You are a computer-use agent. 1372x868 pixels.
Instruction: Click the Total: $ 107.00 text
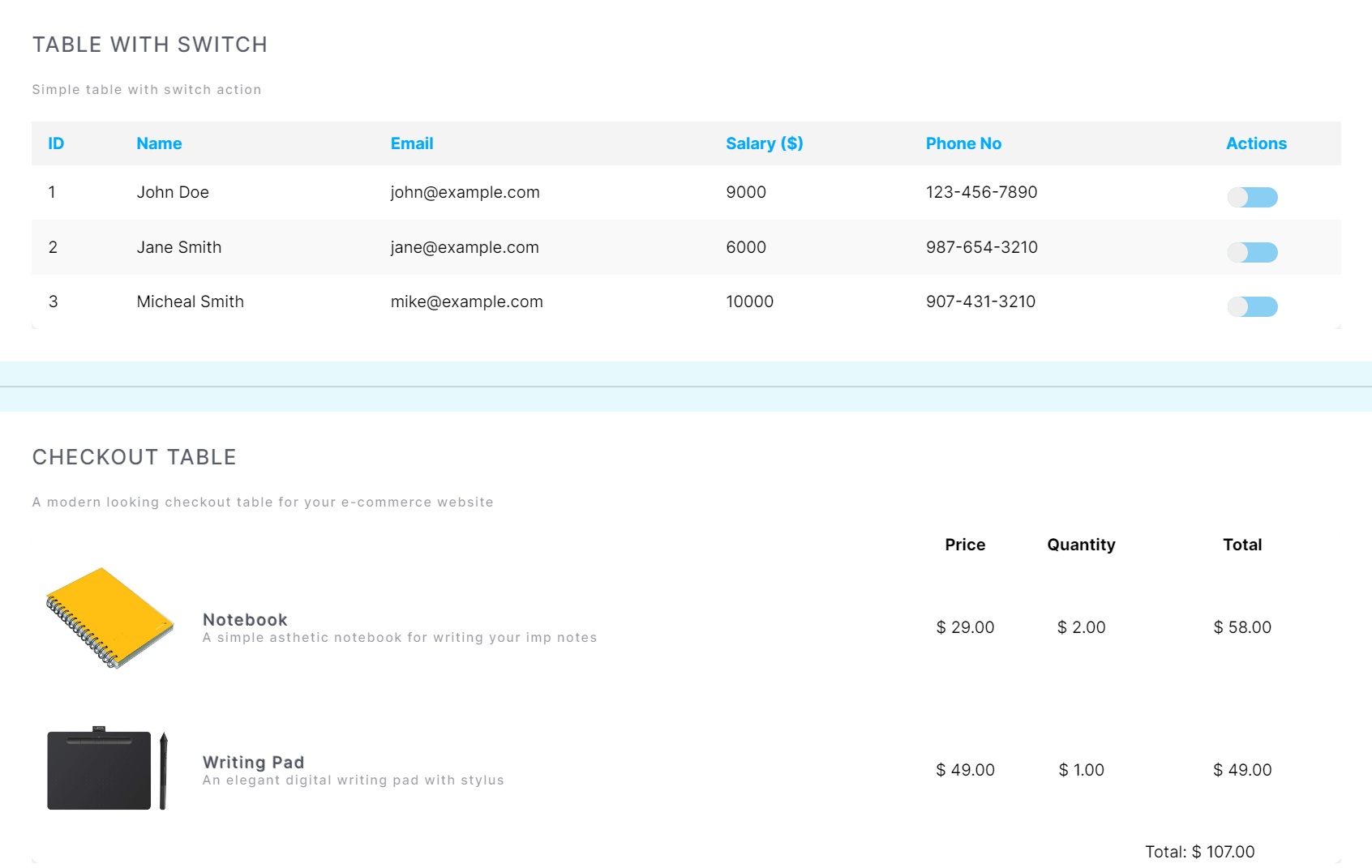coord(1199,852)
